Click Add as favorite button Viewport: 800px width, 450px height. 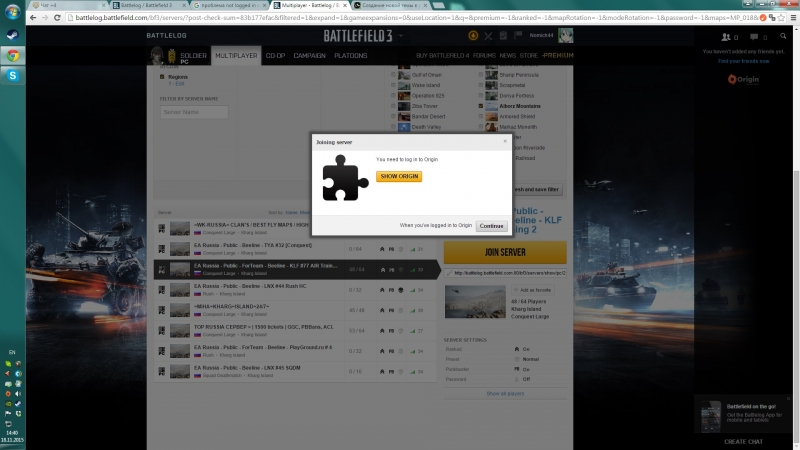click(x=533, y=290)
